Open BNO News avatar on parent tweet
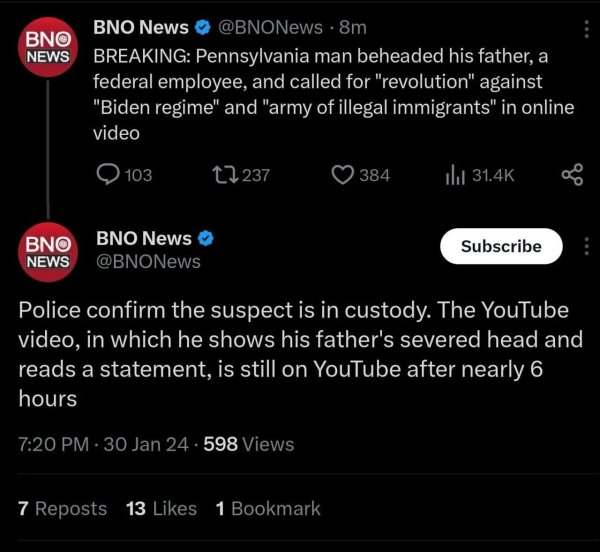Screen dimensions: 600x552 48,47
